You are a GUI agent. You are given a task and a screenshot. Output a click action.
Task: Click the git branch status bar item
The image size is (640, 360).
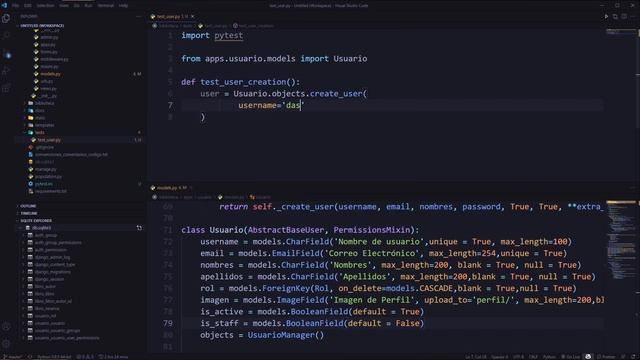pos(12,357)
